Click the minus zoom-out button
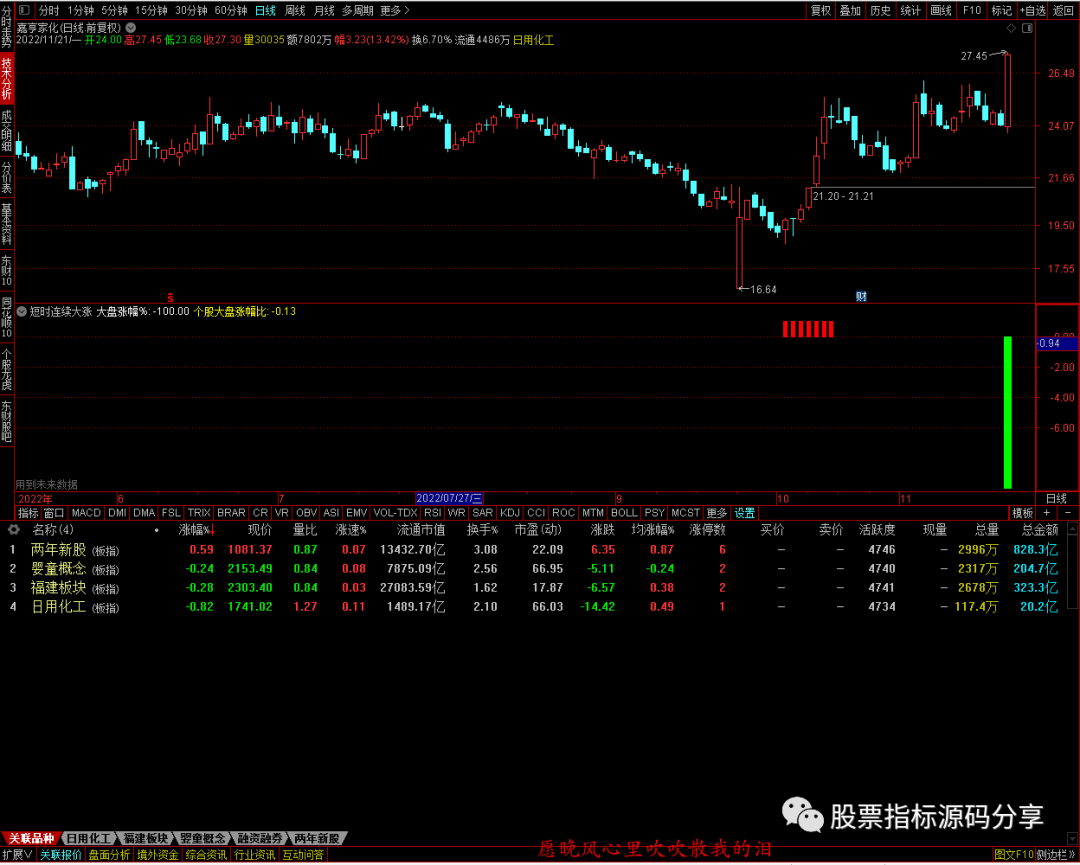The height and width of the screenshot is (865, 1080). click(1068, 513)
